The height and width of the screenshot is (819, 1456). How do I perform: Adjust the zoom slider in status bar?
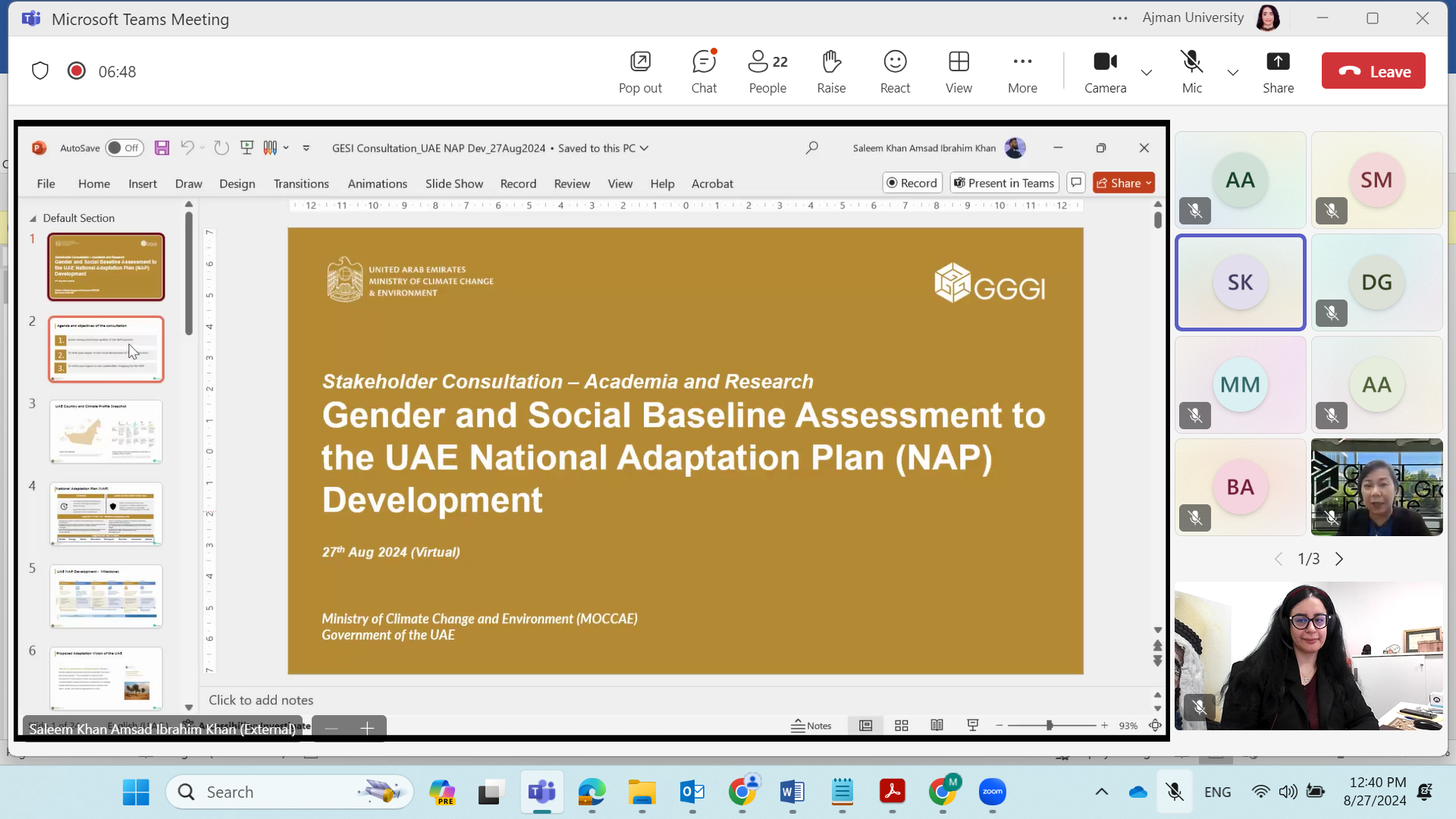point(1050,726)
